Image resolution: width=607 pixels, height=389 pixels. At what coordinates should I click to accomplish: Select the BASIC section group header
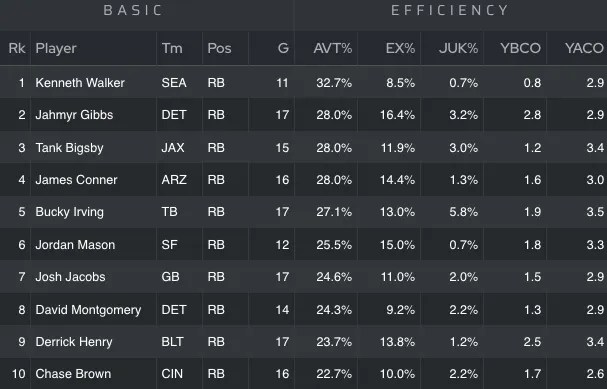click(133, 10)
